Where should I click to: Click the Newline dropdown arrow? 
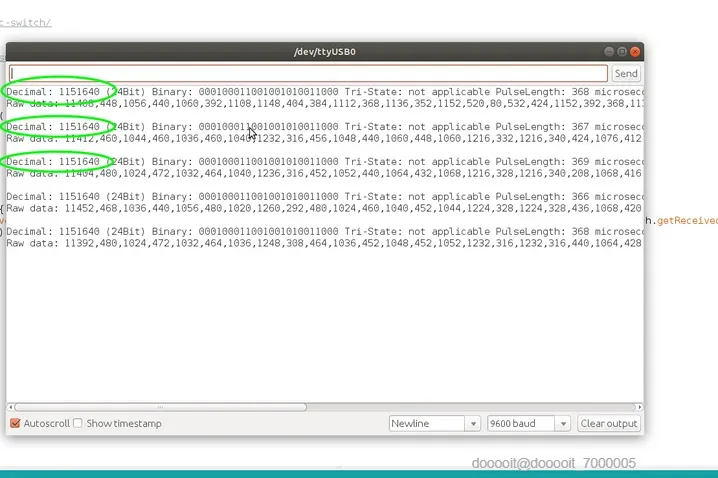coord(473,424)
